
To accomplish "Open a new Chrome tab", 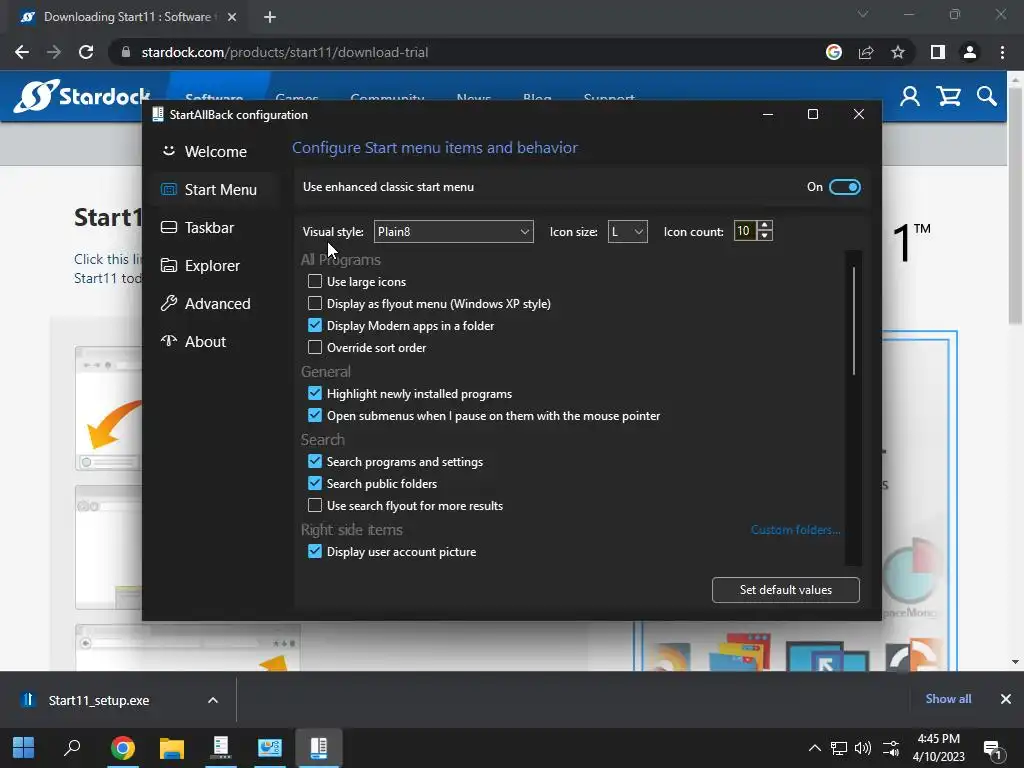I will tap(270, 17).
